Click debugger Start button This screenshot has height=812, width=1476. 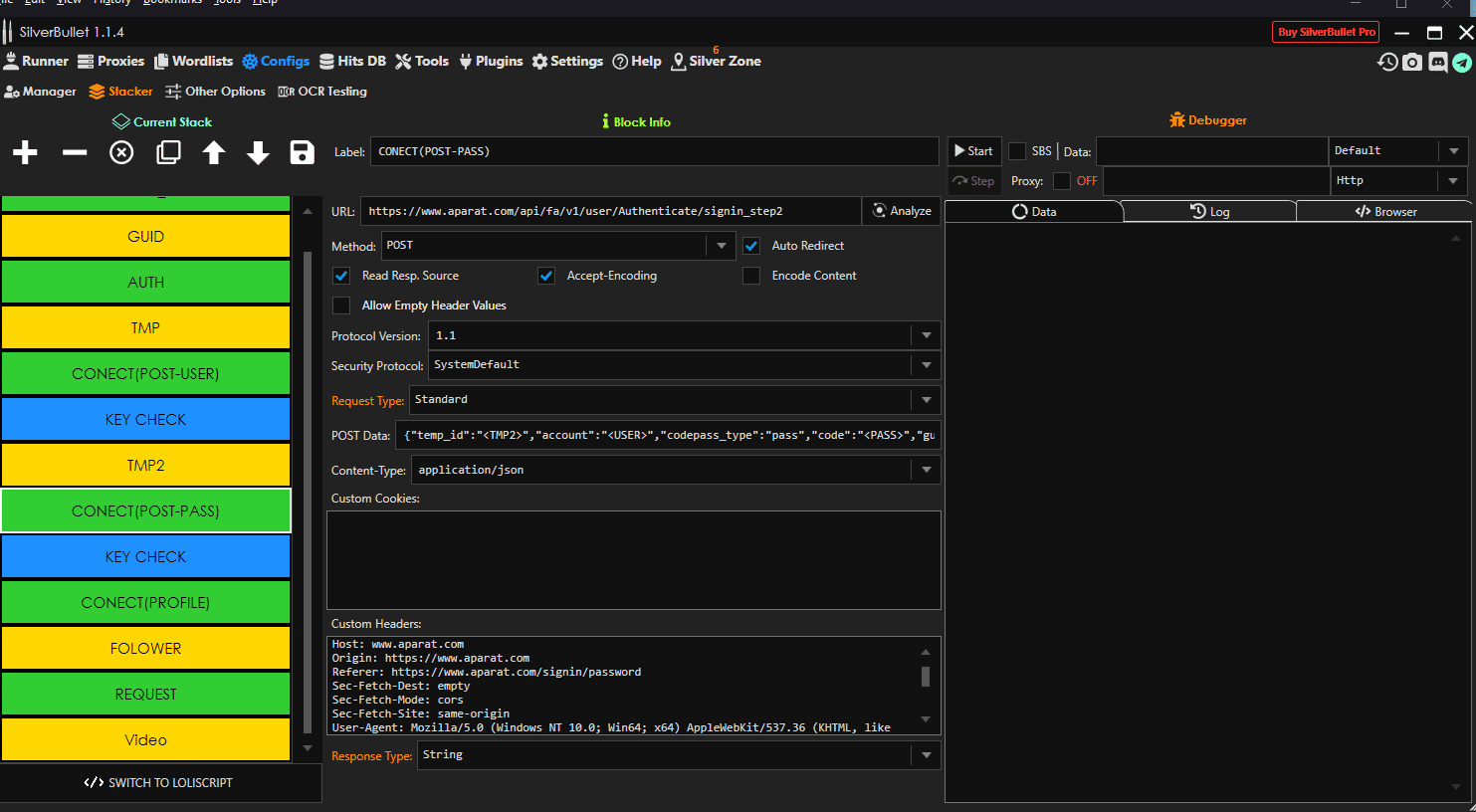(973, 151)
